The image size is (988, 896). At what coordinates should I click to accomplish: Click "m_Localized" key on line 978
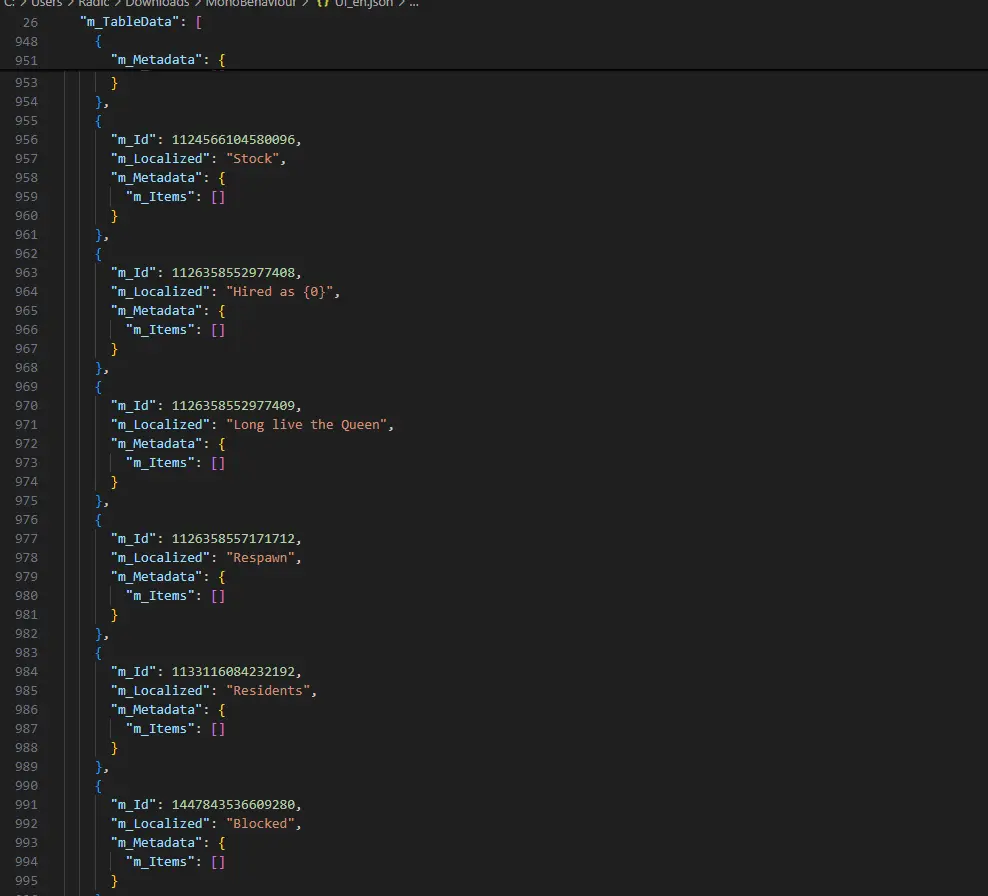[160, 558]
